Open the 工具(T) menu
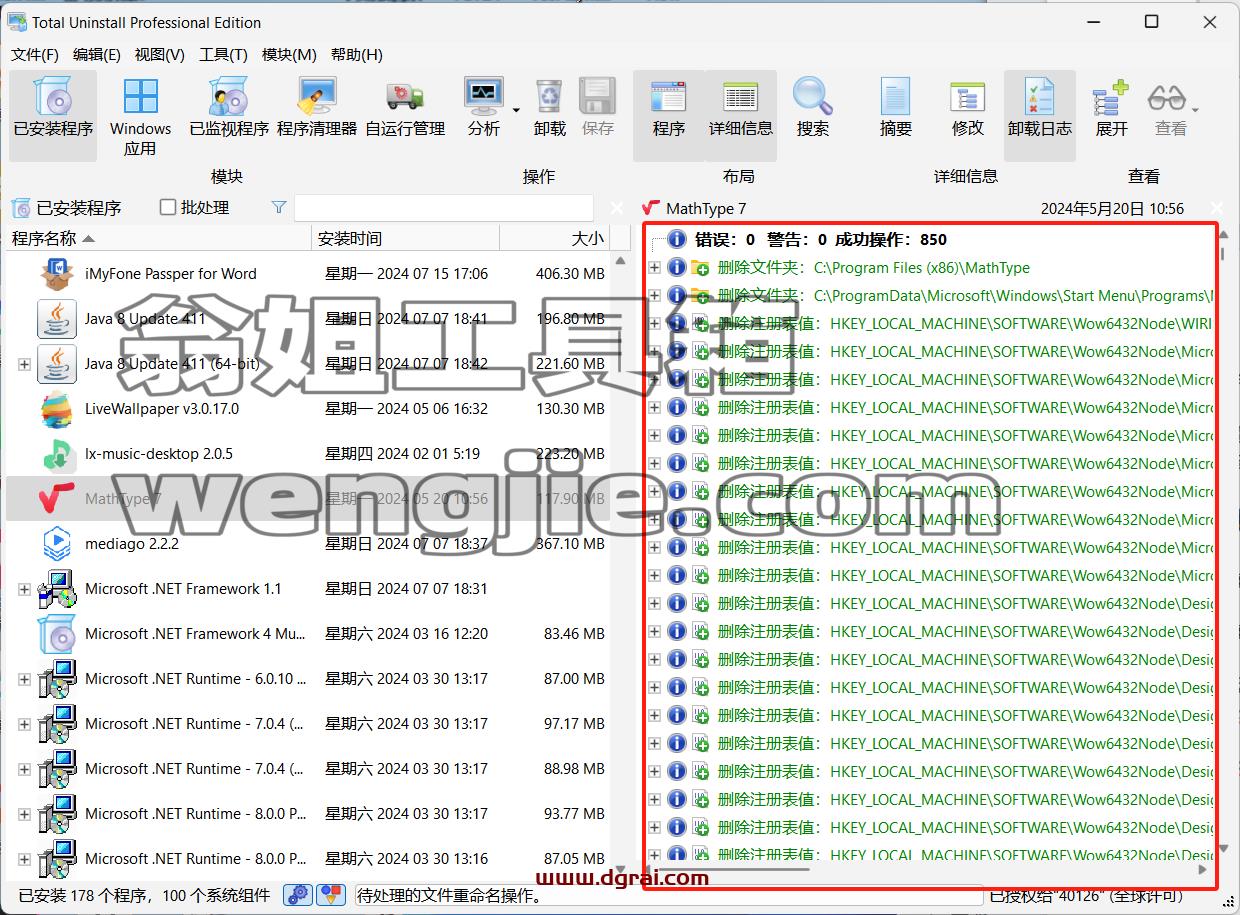The height and width of the screenshot is (915, 1240). (x=223, y=55)
